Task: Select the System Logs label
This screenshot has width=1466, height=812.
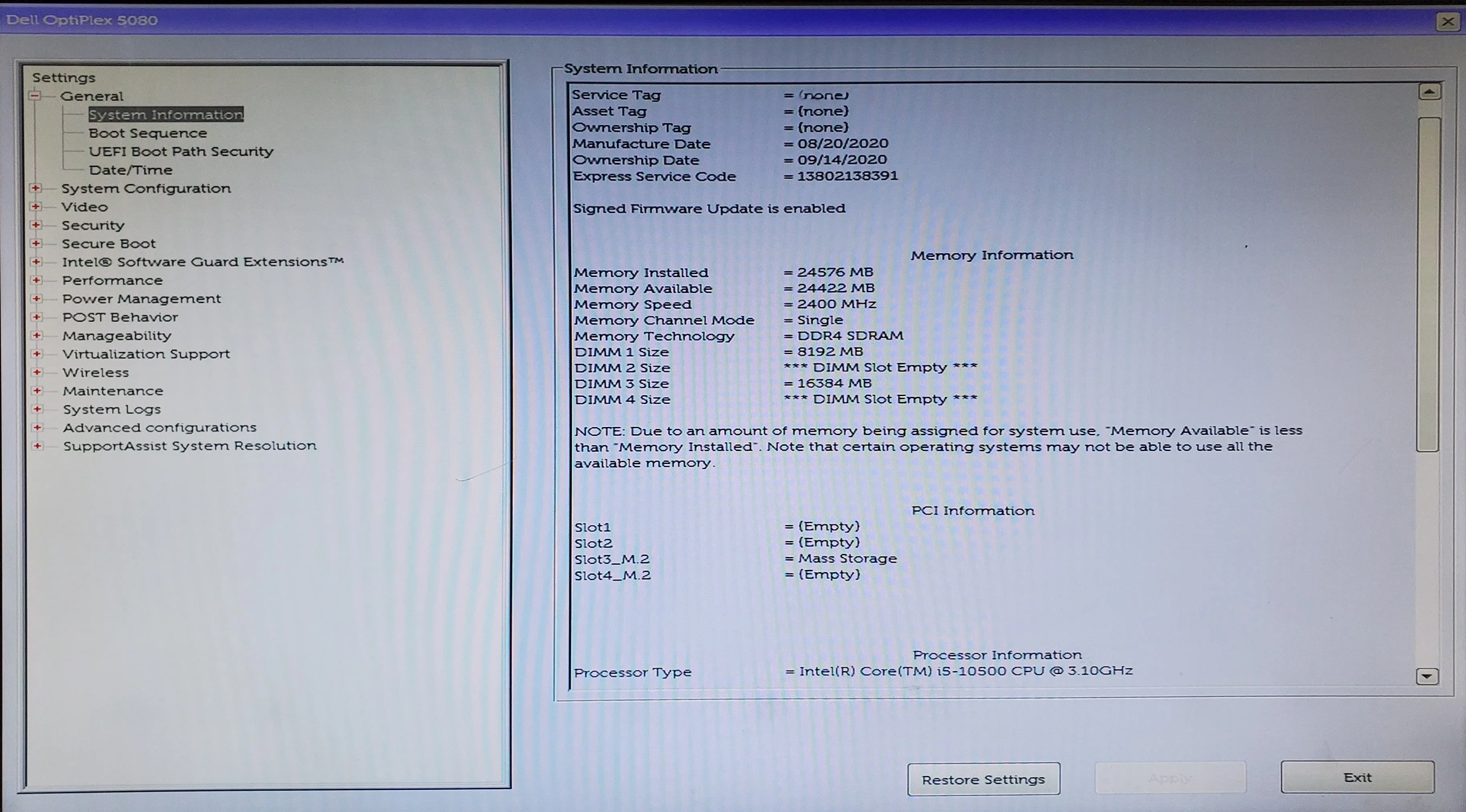Action: click(x=112, y=409)
